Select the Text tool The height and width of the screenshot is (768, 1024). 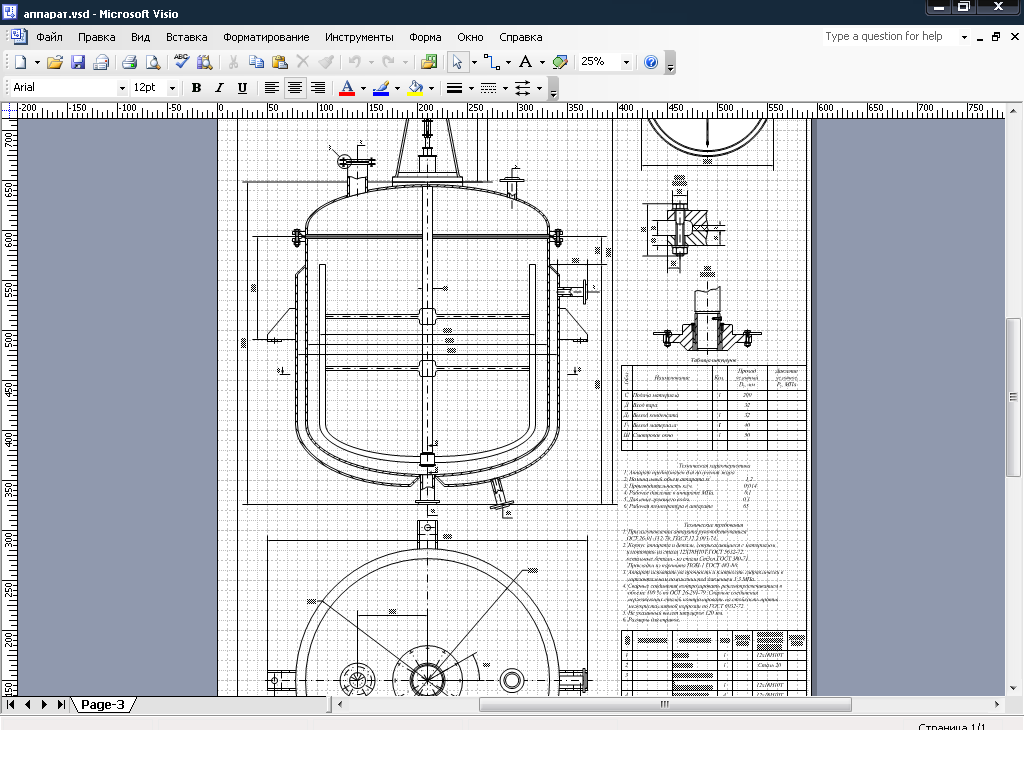click(525, 62)
